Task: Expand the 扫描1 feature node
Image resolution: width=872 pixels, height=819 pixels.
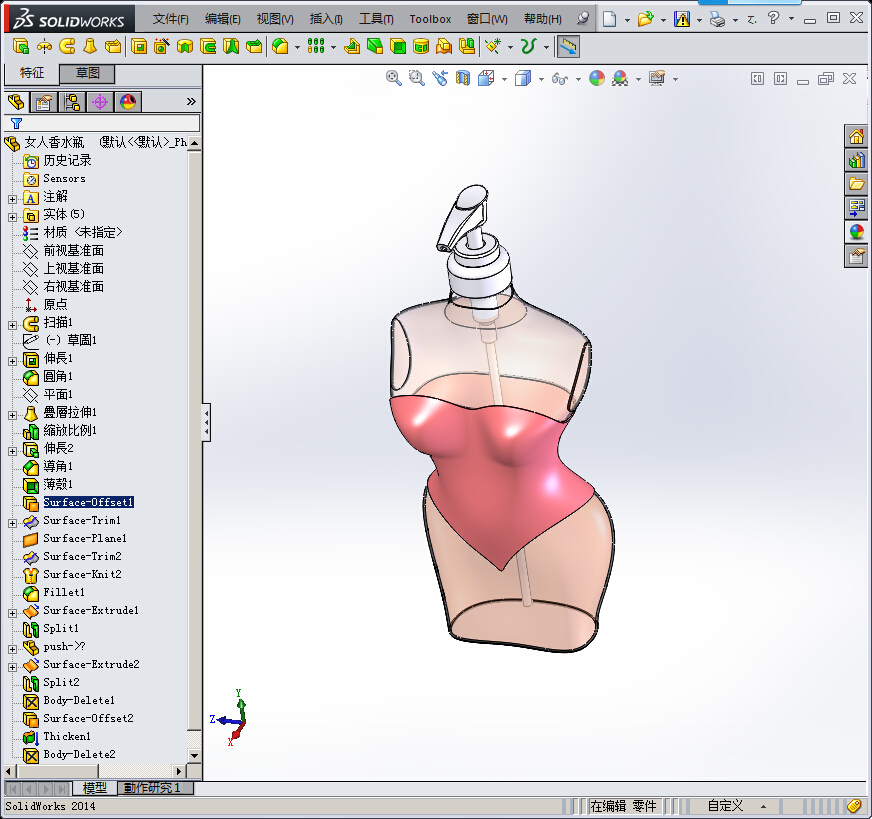Action: 13,325
